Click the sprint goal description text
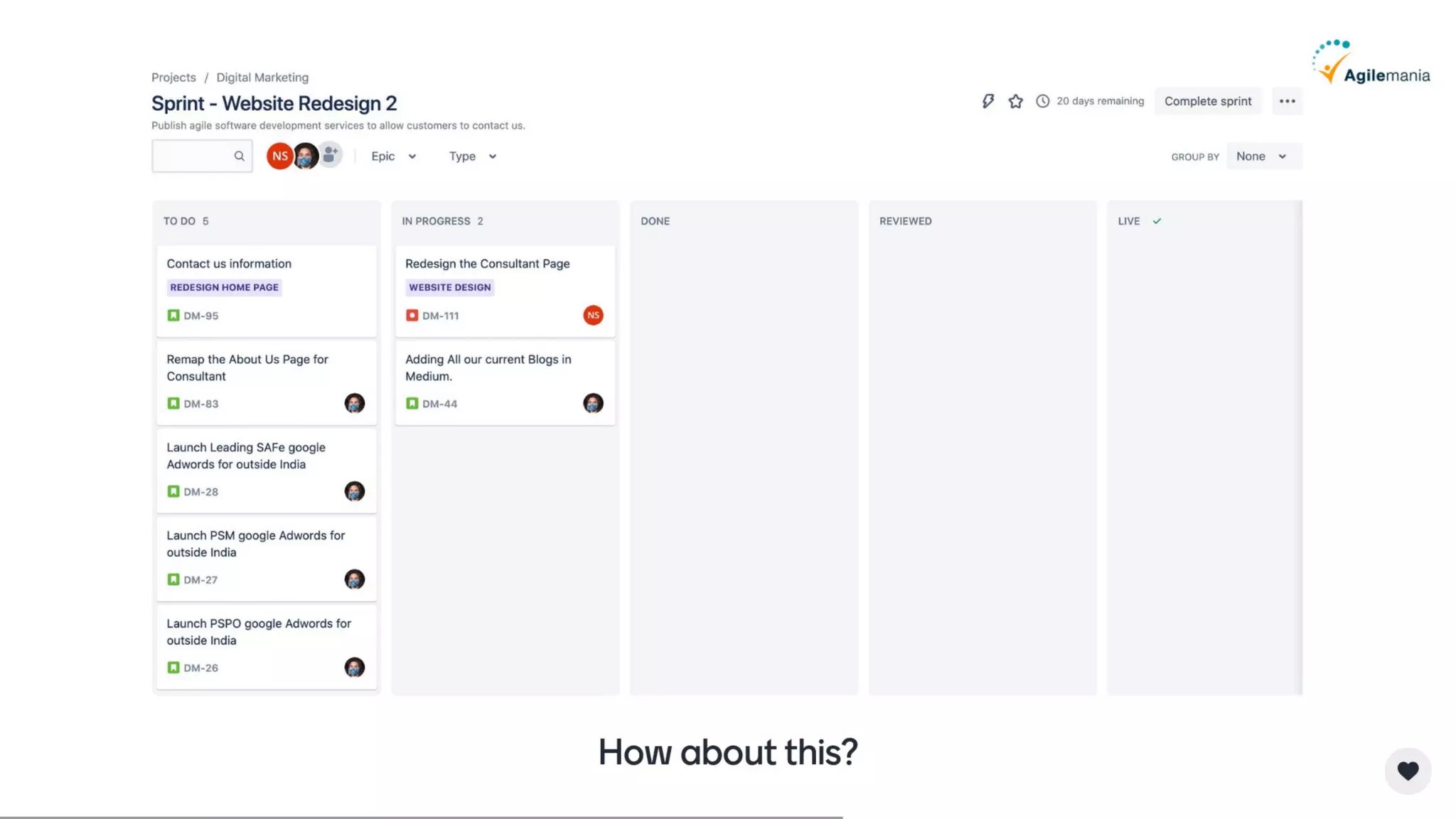The height and width of the screenshot is (819, 1456). coord(338,126)
